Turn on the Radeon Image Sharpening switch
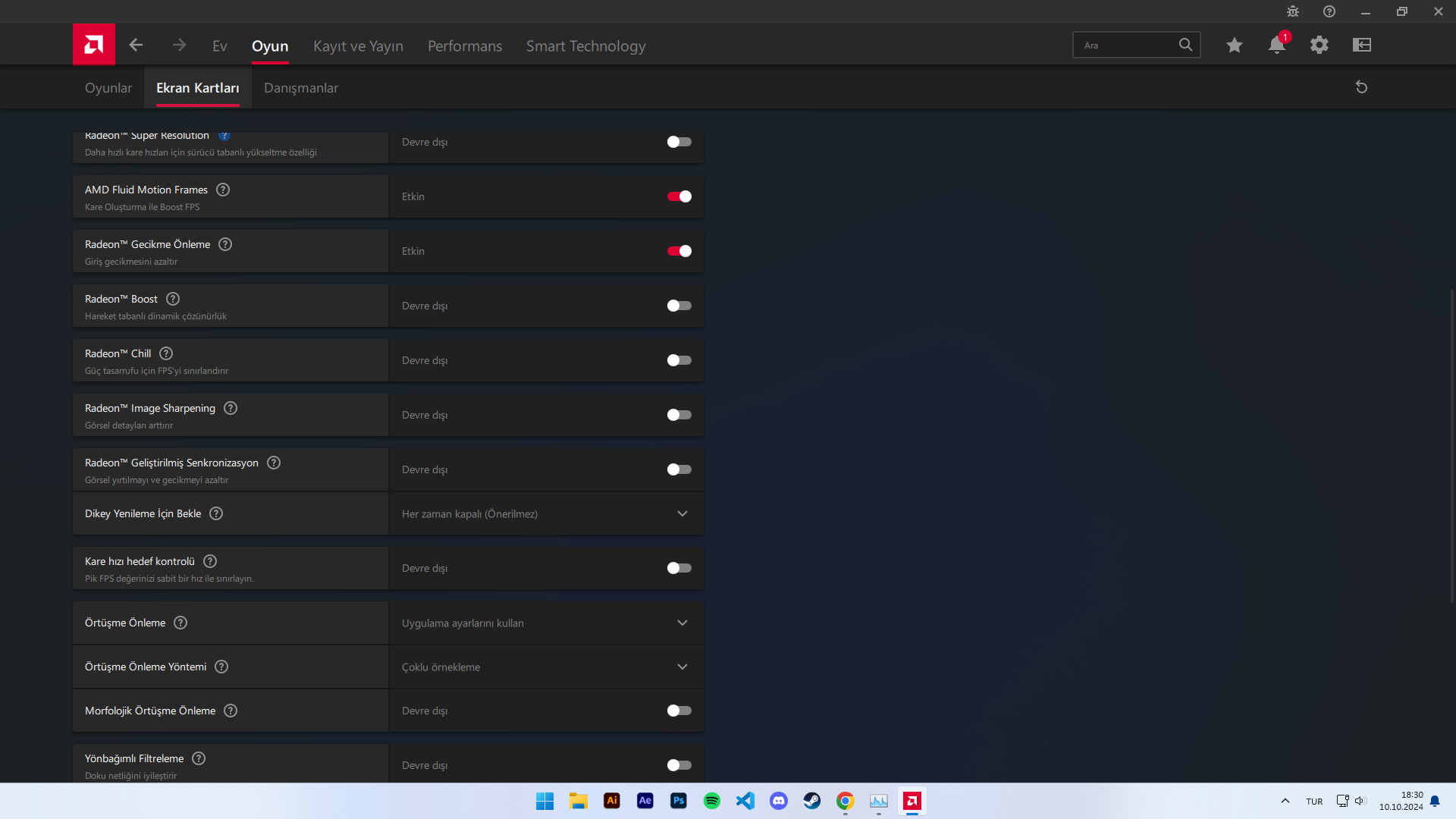Screen dimensions: 1456x819 point(679,415)
